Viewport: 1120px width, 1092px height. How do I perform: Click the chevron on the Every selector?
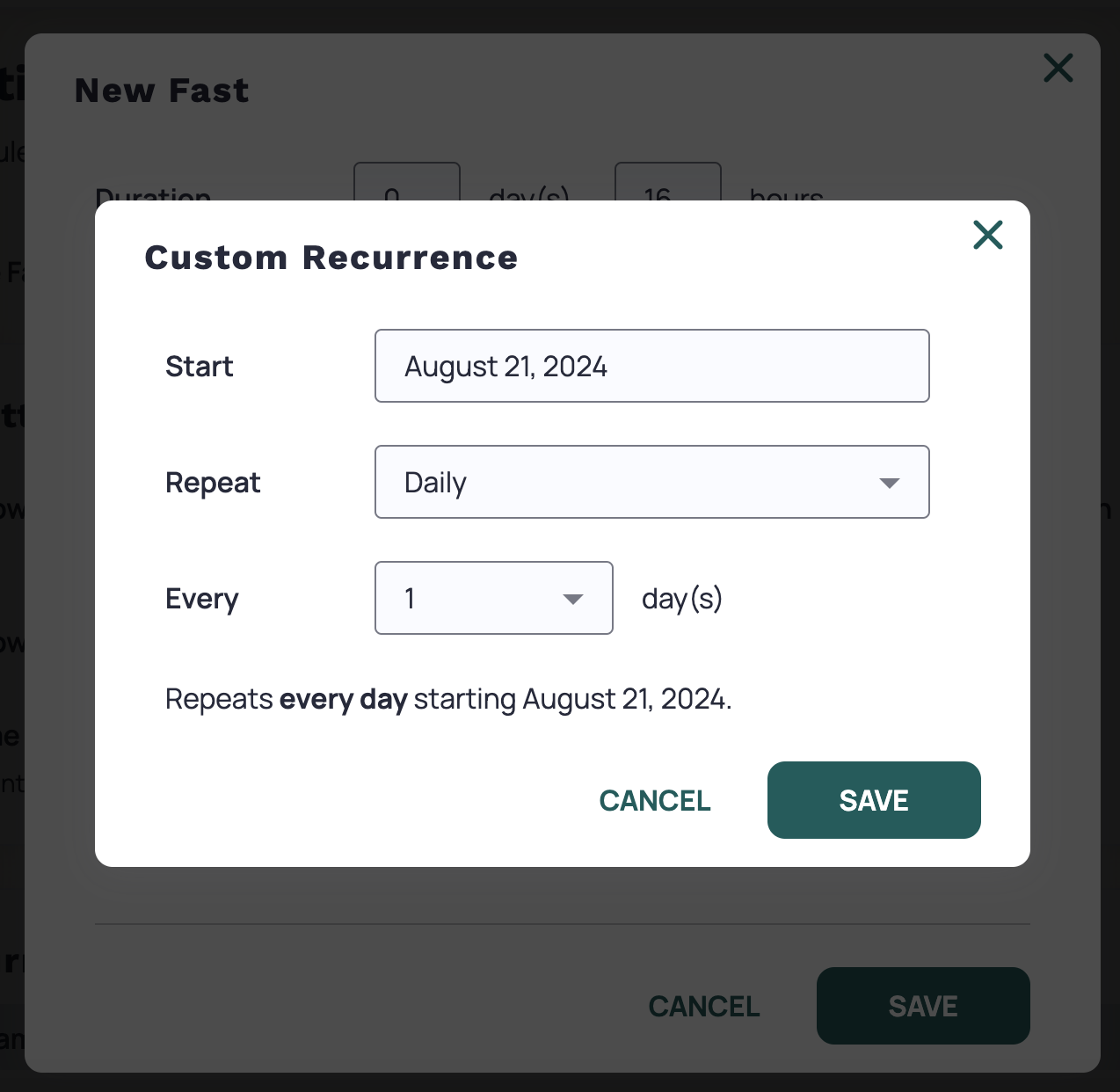click(572, 598)
